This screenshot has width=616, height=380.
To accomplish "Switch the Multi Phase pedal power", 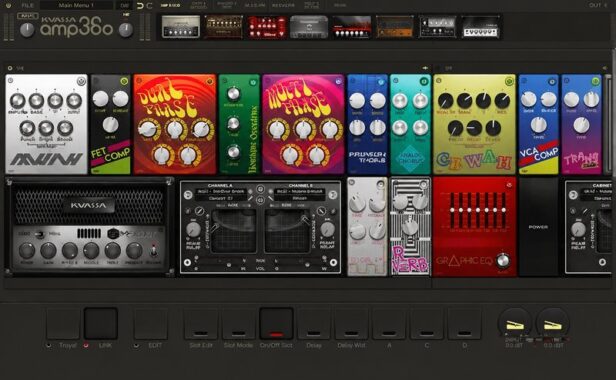I will [x=338, y=81].
